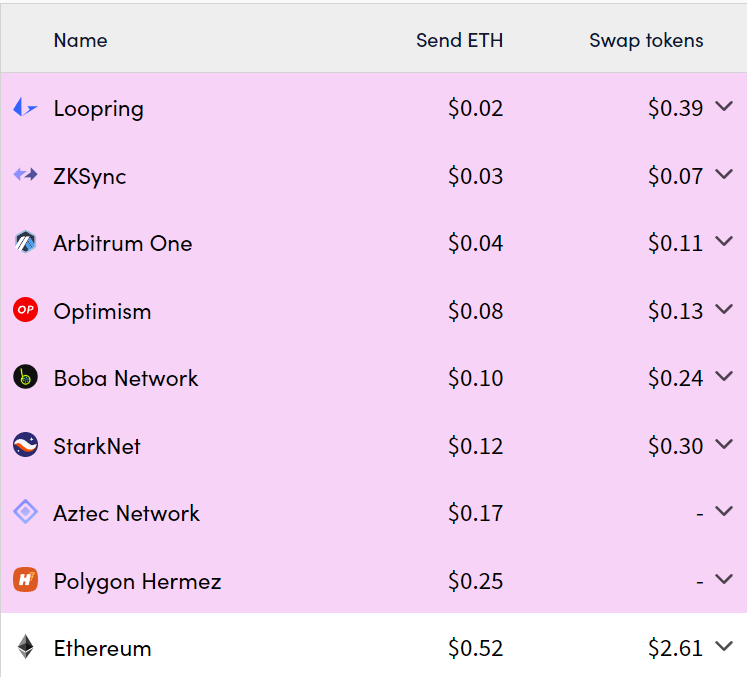Expand the Optimism fee details
The width and height of the screenshot is (747, 677).
[724, 310]
